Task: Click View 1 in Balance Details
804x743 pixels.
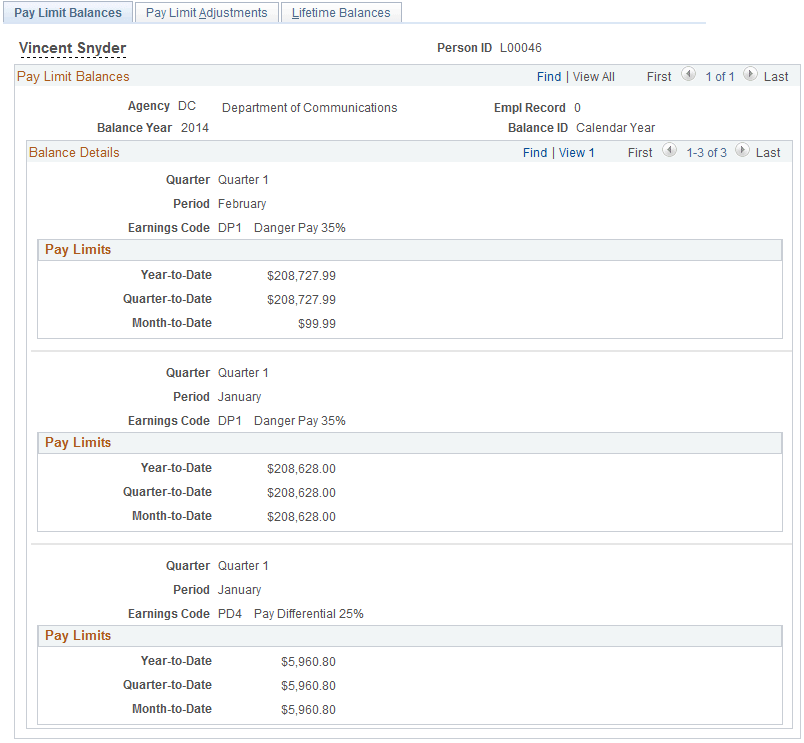Action: pos(576,152)
